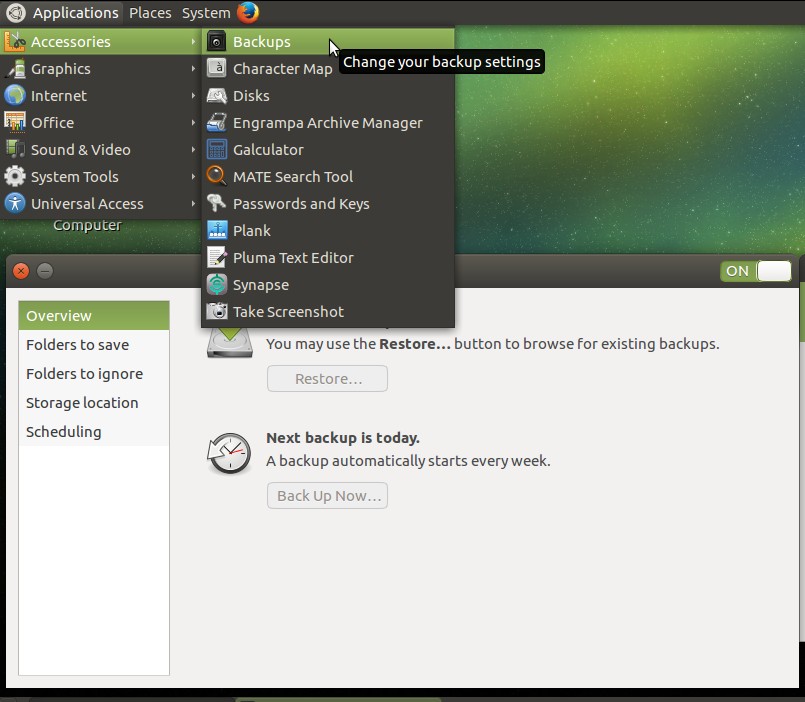Select Folders to save in the sidebar
This screenshot has height=702, width=805.
point(94,345)
